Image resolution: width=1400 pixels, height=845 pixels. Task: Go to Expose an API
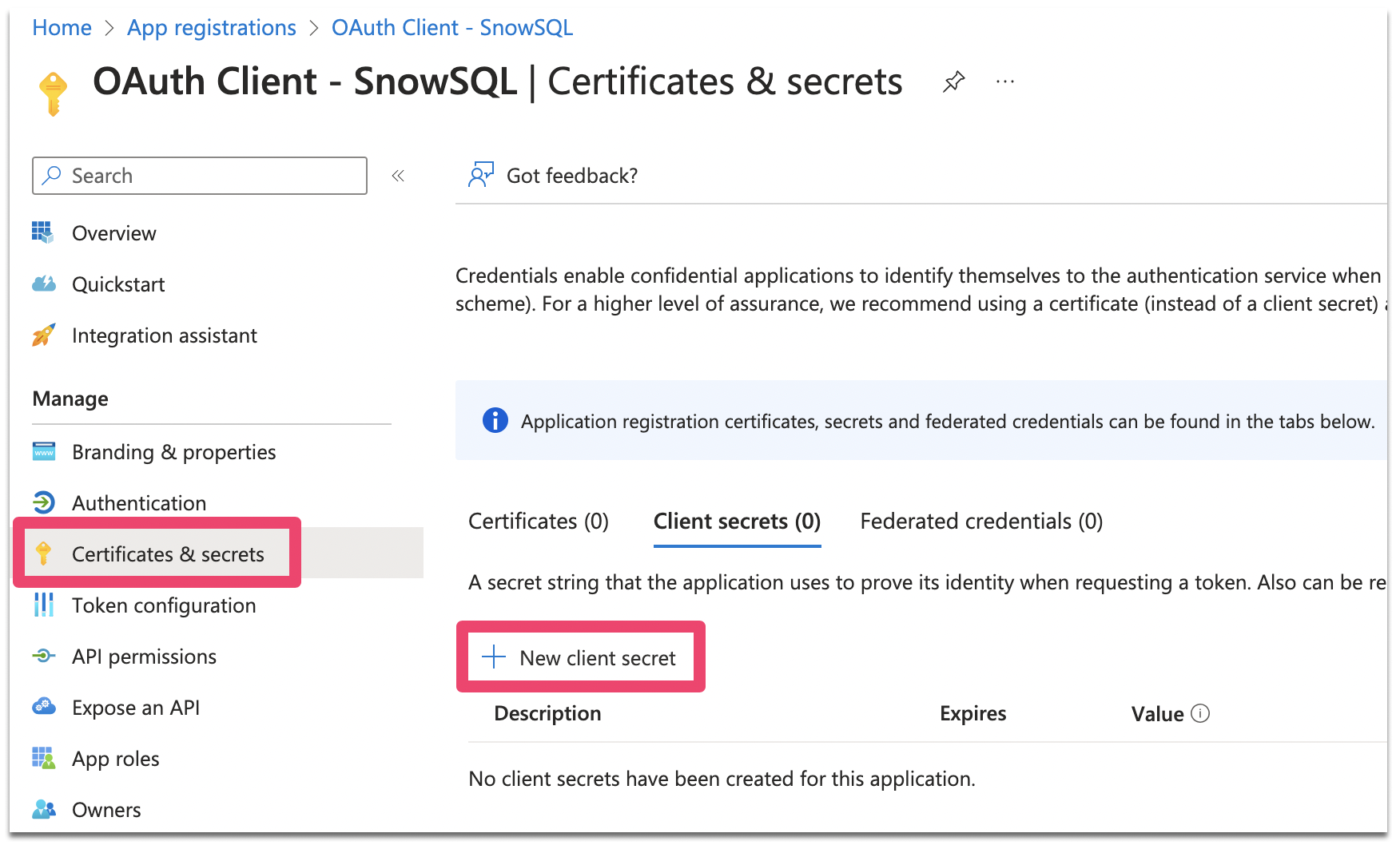136,708
